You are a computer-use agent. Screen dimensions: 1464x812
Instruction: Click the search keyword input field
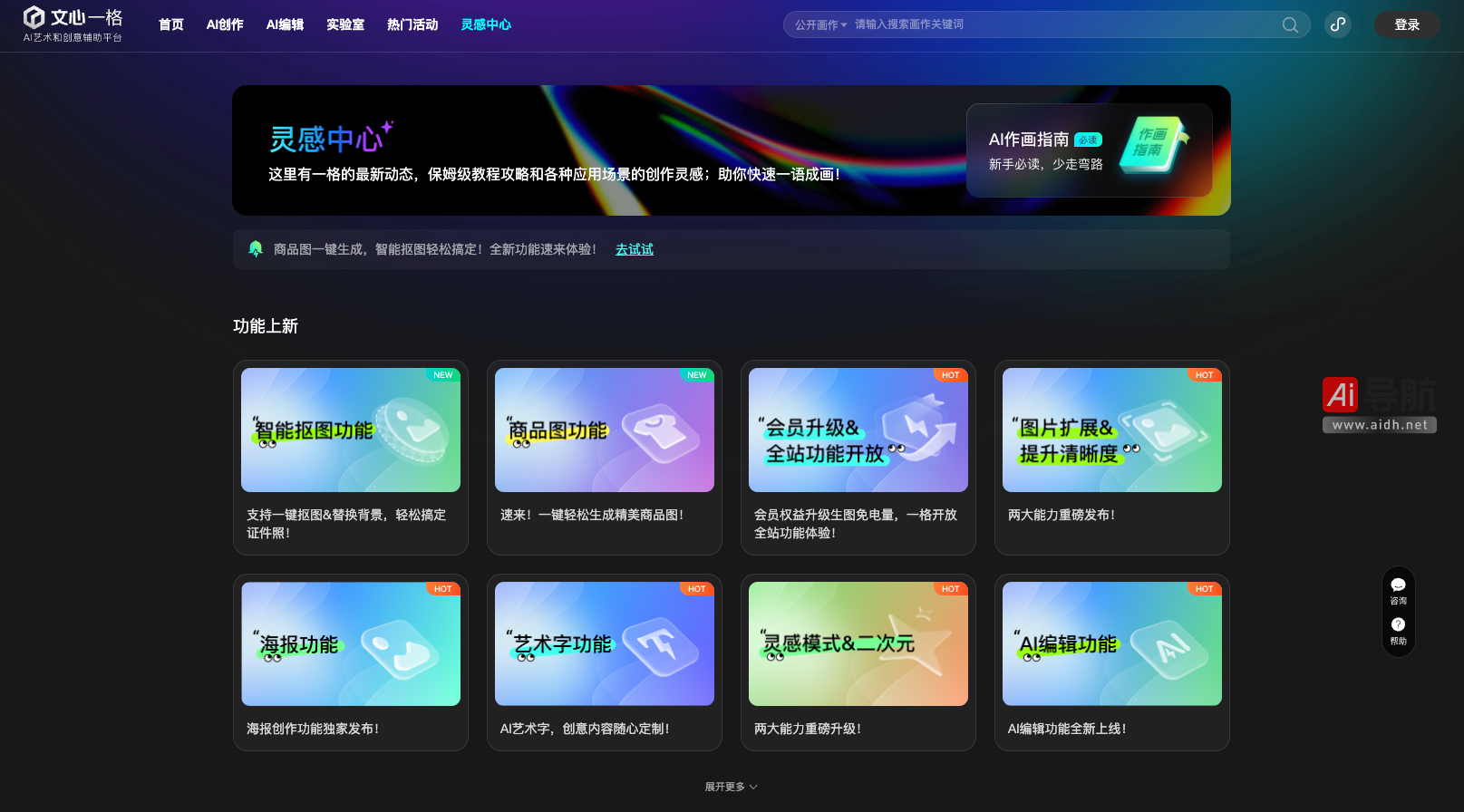(1061, 24)
